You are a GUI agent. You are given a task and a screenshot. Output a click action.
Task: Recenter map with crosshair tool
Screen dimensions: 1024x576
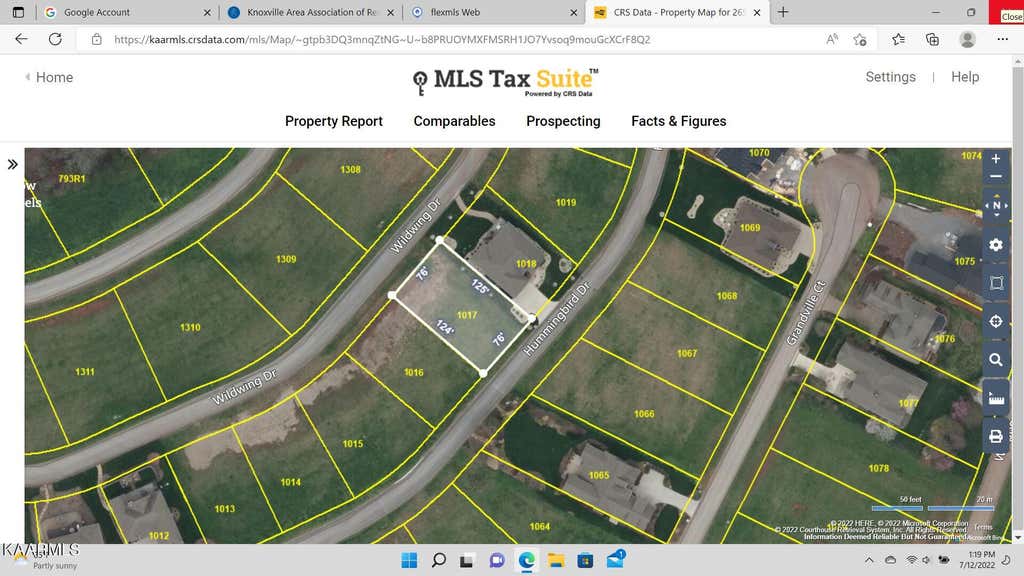pos(996,321)
